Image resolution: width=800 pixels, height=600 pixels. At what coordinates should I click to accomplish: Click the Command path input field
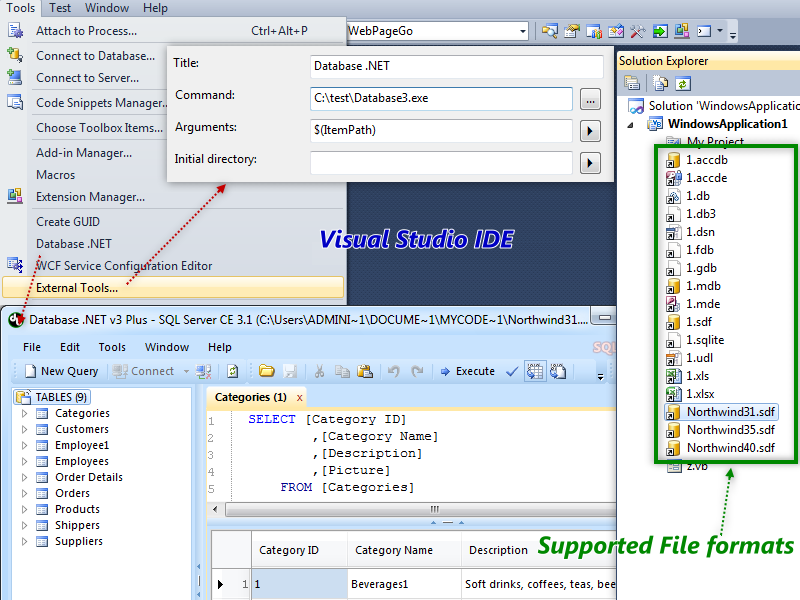click(x=441, y=98)
